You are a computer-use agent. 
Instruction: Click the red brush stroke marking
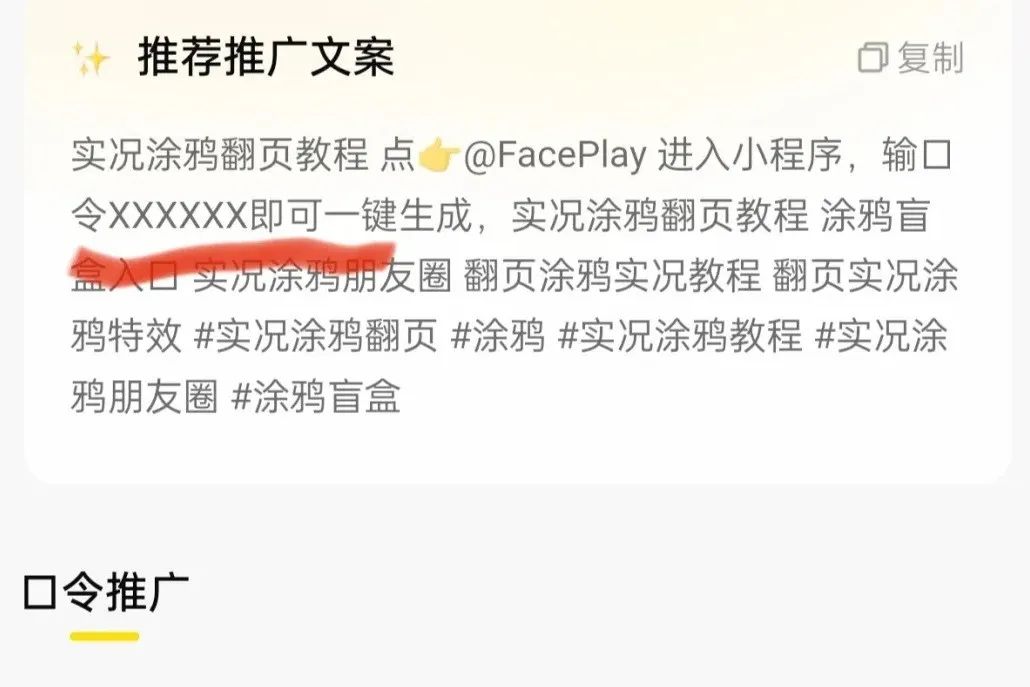[233, 258]
